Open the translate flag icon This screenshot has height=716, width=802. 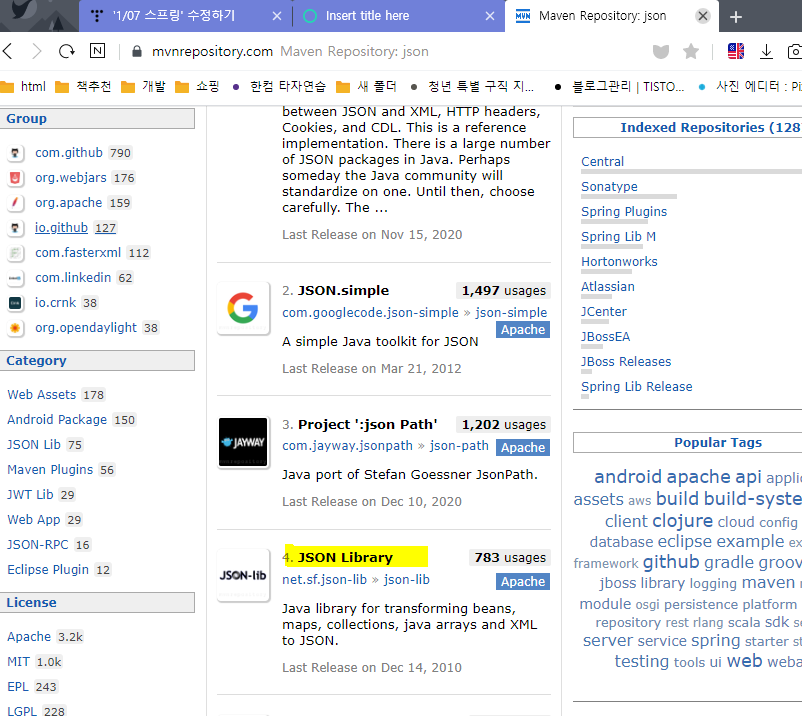[736, 51]
